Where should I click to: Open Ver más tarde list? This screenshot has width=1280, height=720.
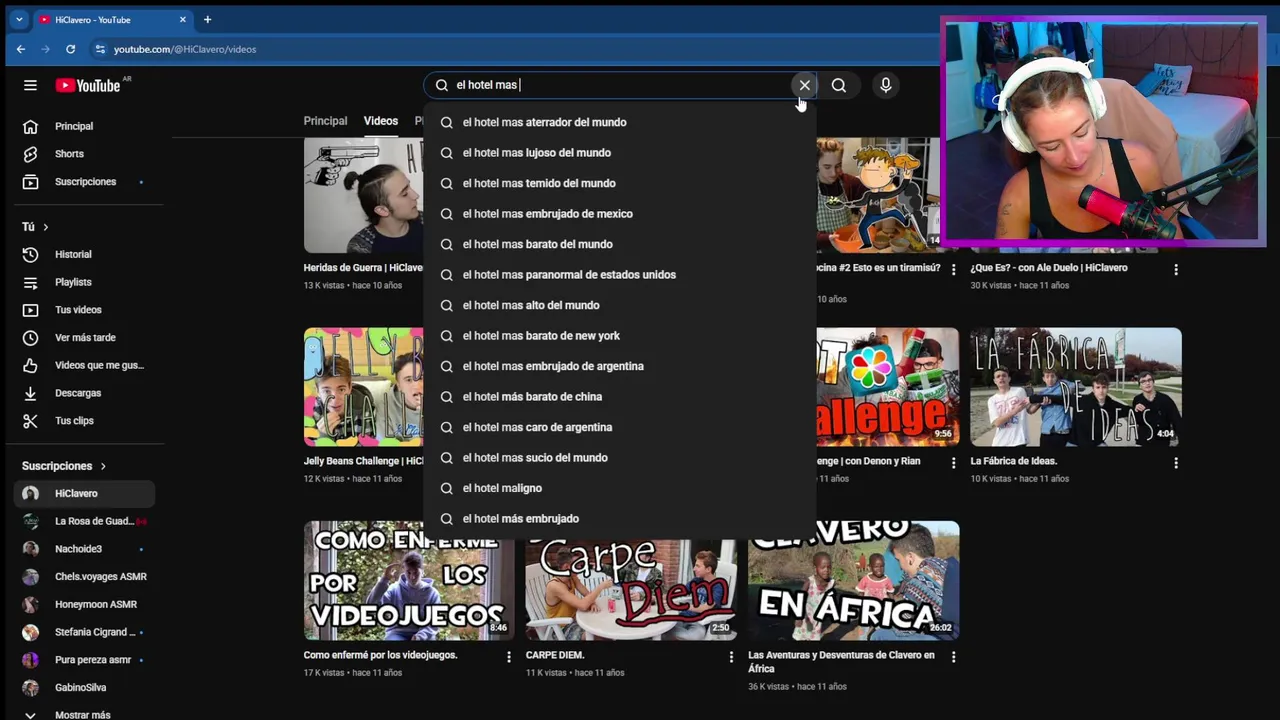coord(85,338)
